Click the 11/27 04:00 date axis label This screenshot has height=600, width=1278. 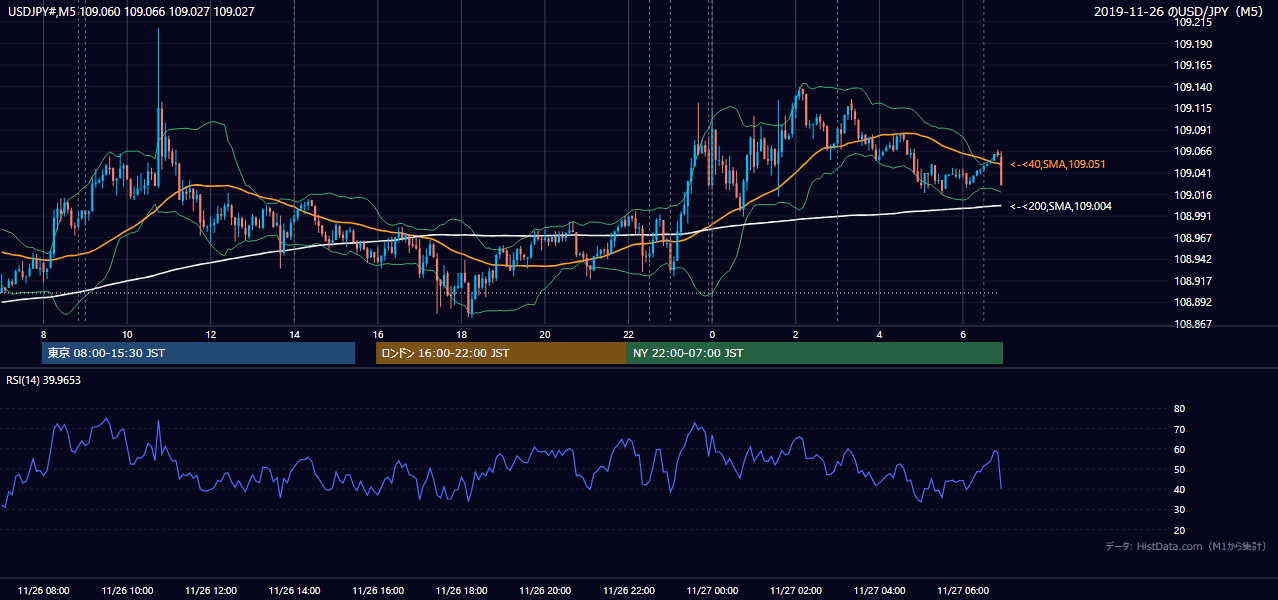(879, 591)
